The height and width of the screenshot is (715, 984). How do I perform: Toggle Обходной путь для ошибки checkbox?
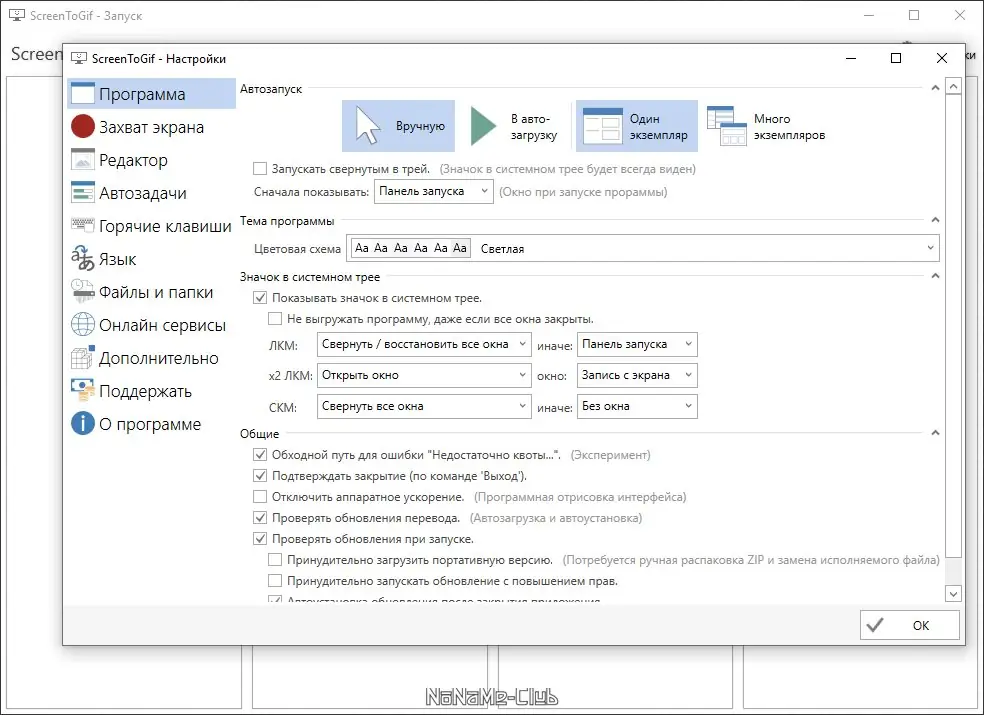pyautogui.click(x=260, y=454)
